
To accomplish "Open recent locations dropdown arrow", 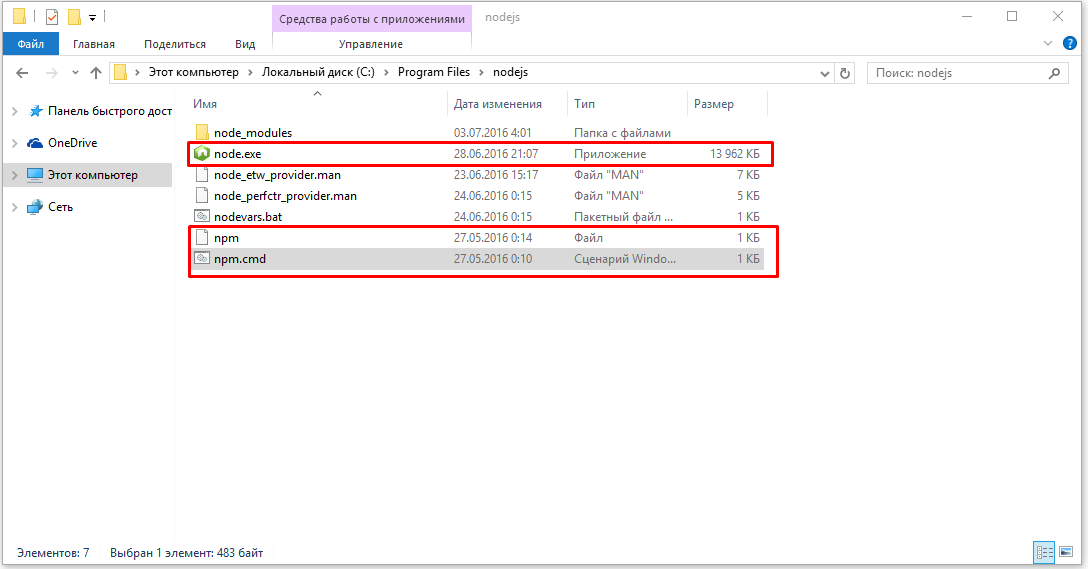I will (75, 73).
